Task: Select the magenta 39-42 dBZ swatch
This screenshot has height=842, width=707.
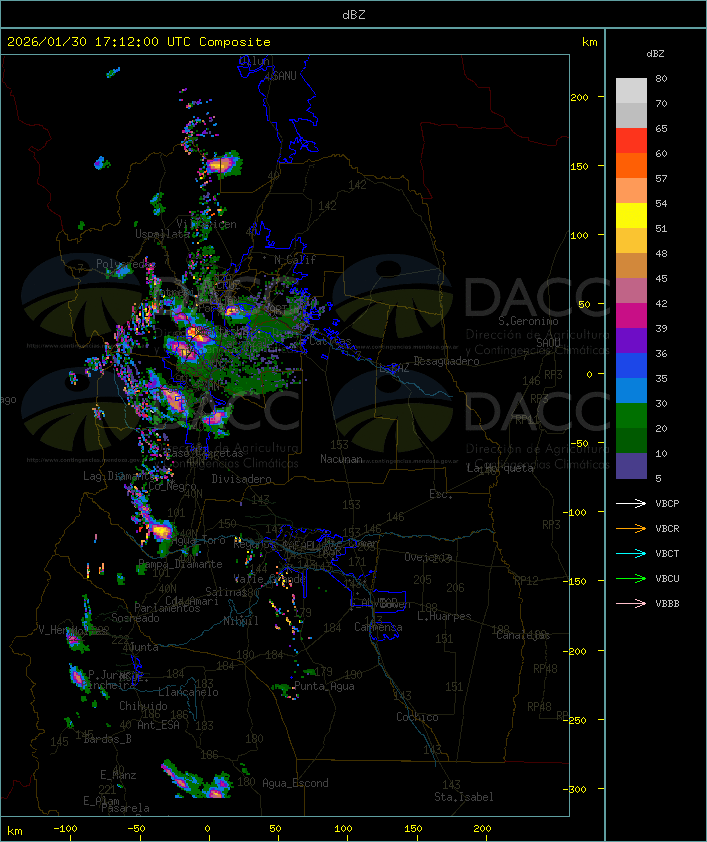Action: [x=631, y=316]
